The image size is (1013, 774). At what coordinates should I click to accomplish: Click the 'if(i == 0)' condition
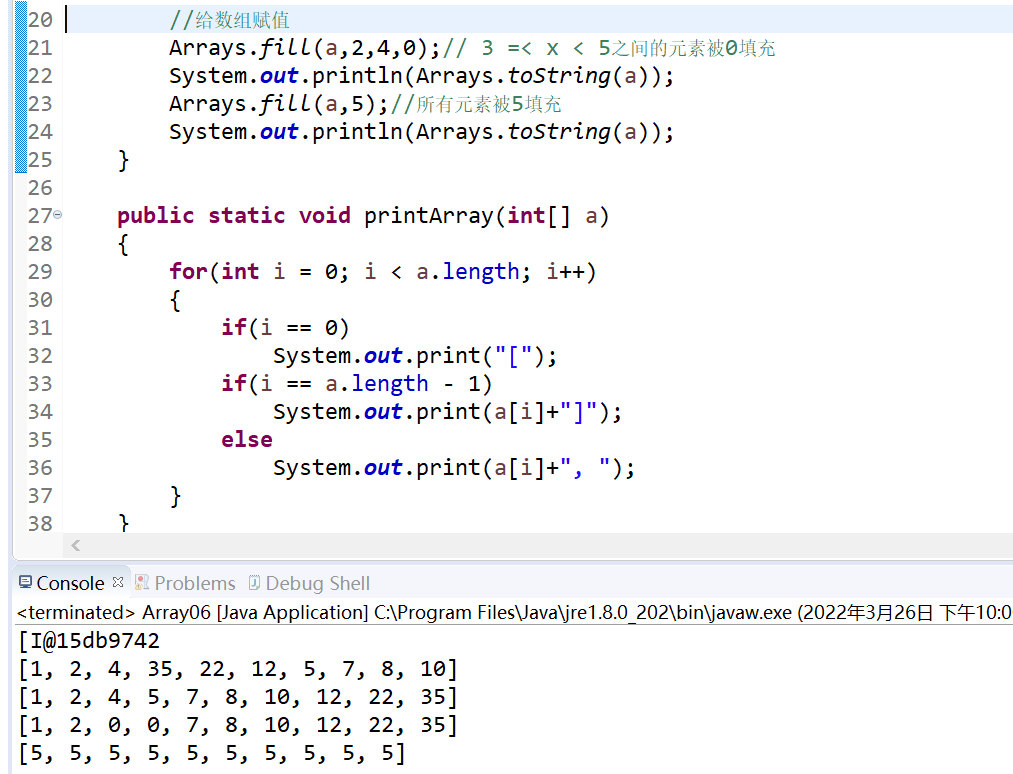tap(285, 328)
